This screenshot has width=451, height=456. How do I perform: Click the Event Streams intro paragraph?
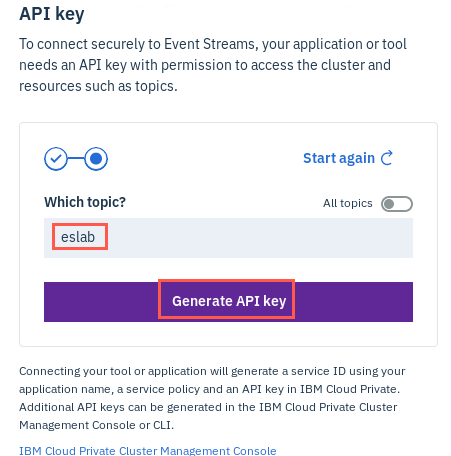213,65
